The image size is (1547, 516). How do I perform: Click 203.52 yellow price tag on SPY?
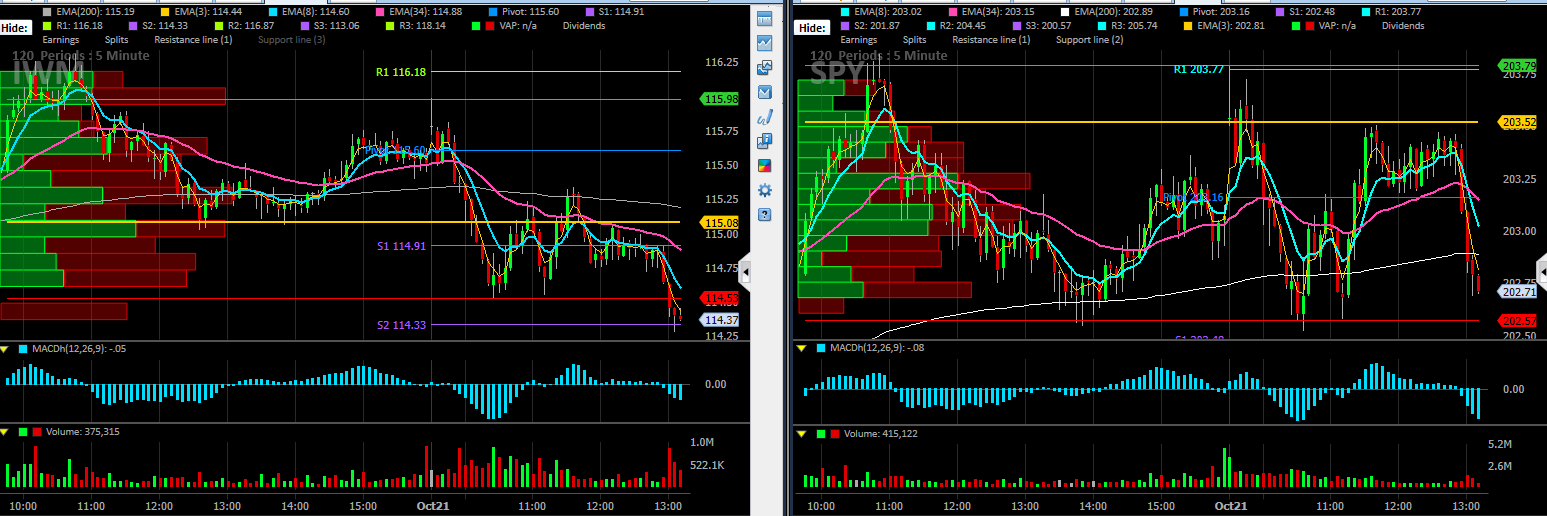[1517, 122]
